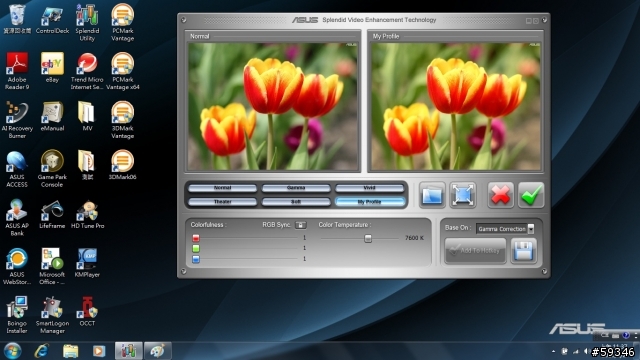Open the Recycle Bin desktop icon
This screenshot has width=640, height=360.
point(17,19)
